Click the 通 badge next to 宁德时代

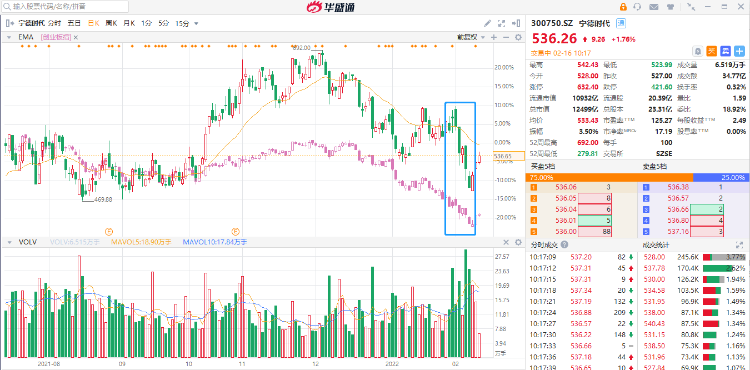pyautogui.click(x=621, y=22)
